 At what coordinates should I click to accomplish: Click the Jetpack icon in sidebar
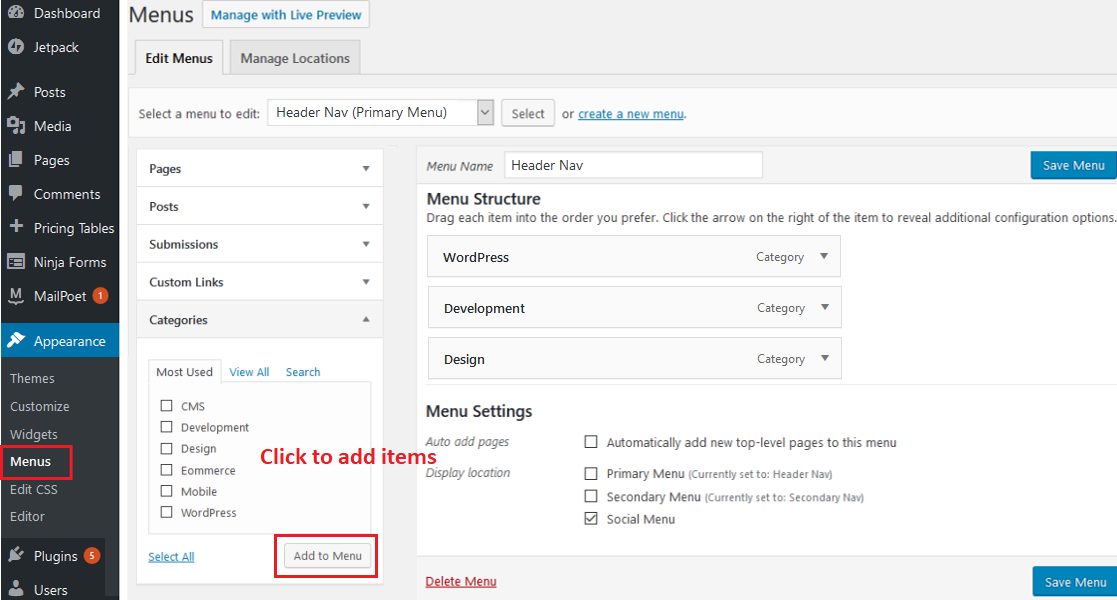pyautogui.click(x=16, y=47)
